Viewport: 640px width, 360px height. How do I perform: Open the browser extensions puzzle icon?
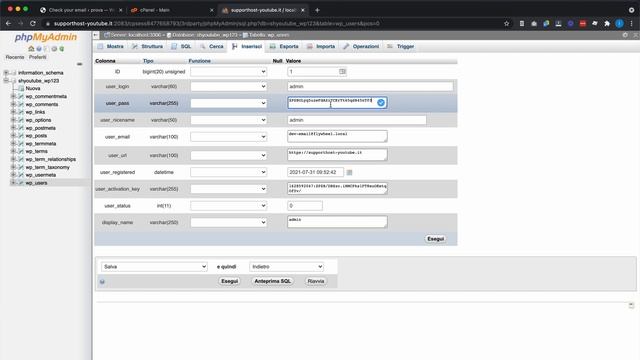pyautogui.click(x=607, y=24)
